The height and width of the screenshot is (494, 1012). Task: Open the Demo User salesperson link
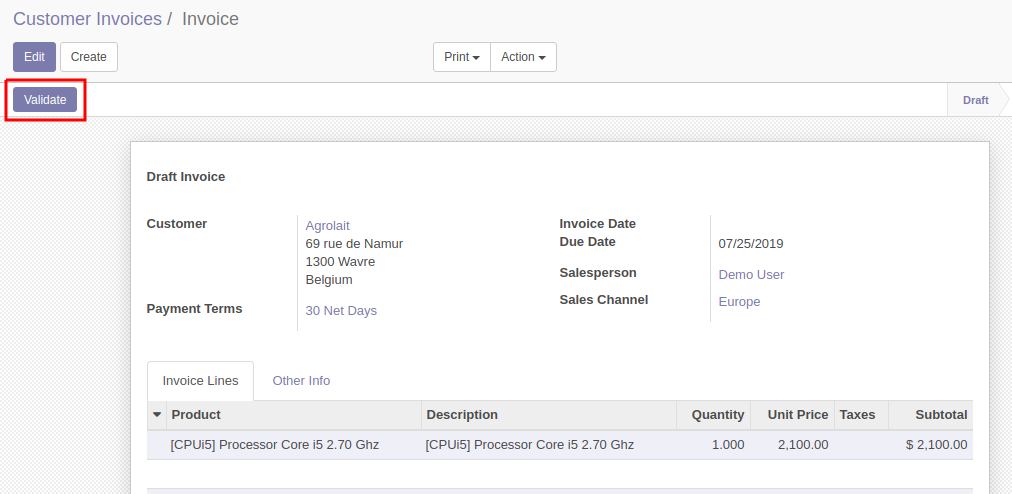click(x=751, y=274)
